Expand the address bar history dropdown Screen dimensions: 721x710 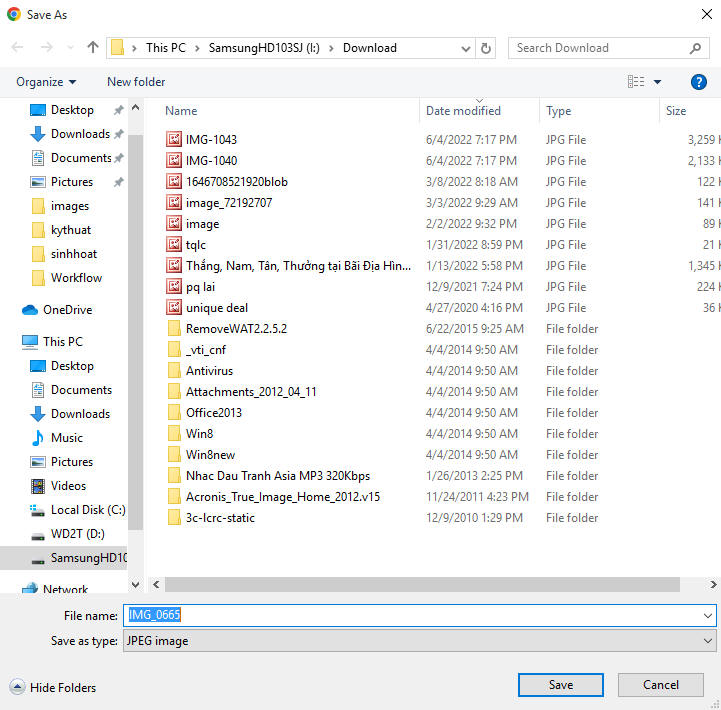(466, 48)
